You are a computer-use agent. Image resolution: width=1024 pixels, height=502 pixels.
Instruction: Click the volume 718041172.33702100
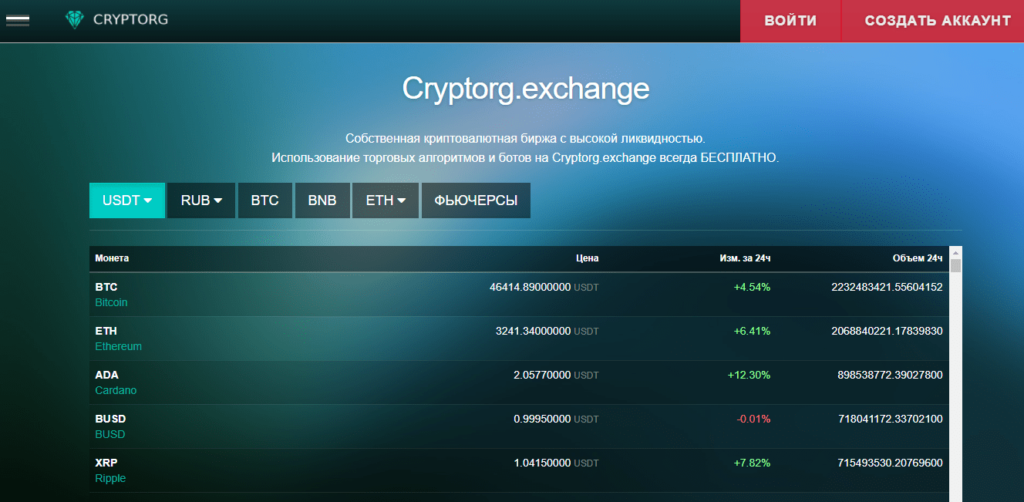890,418
